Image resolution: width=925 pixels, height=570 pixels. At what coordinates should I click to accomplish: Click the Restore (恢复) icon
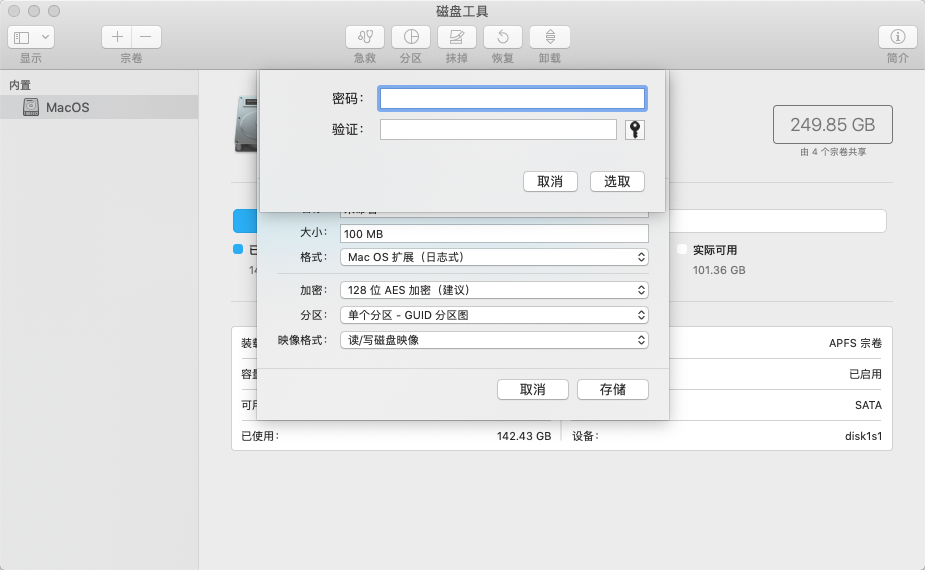pyautogui.click(x=503, y=37)
